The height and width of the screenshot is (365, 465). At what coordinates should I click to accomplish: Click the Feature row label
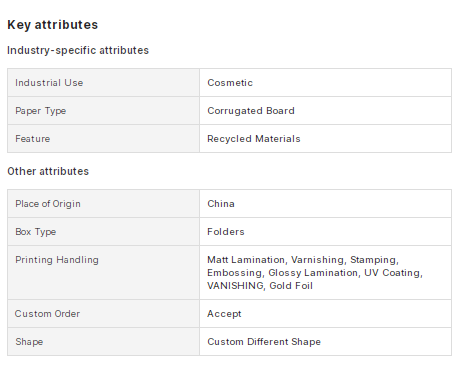(33, 139)
